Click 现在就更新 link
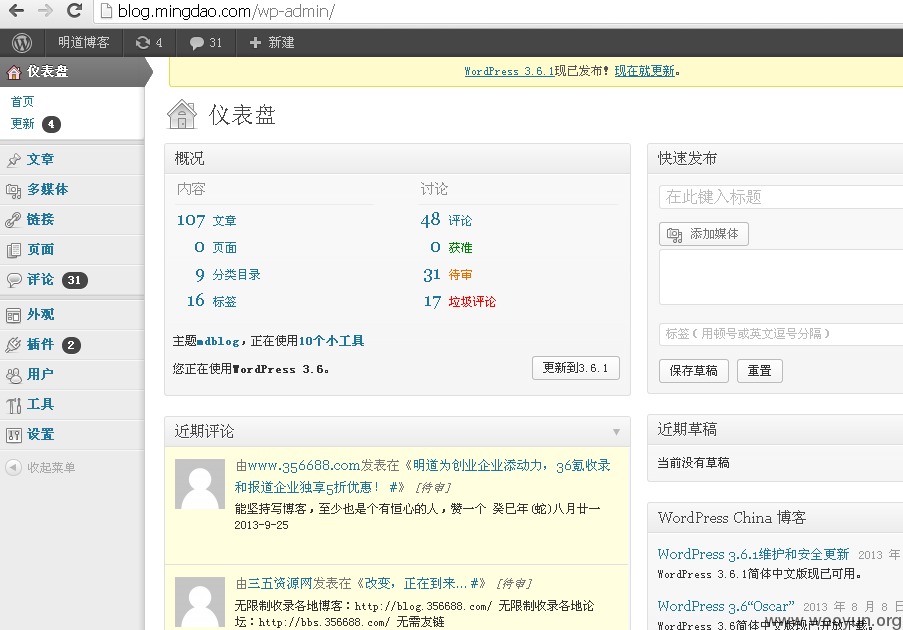This screenshot has width=903, height=630. tap(644, 71)
